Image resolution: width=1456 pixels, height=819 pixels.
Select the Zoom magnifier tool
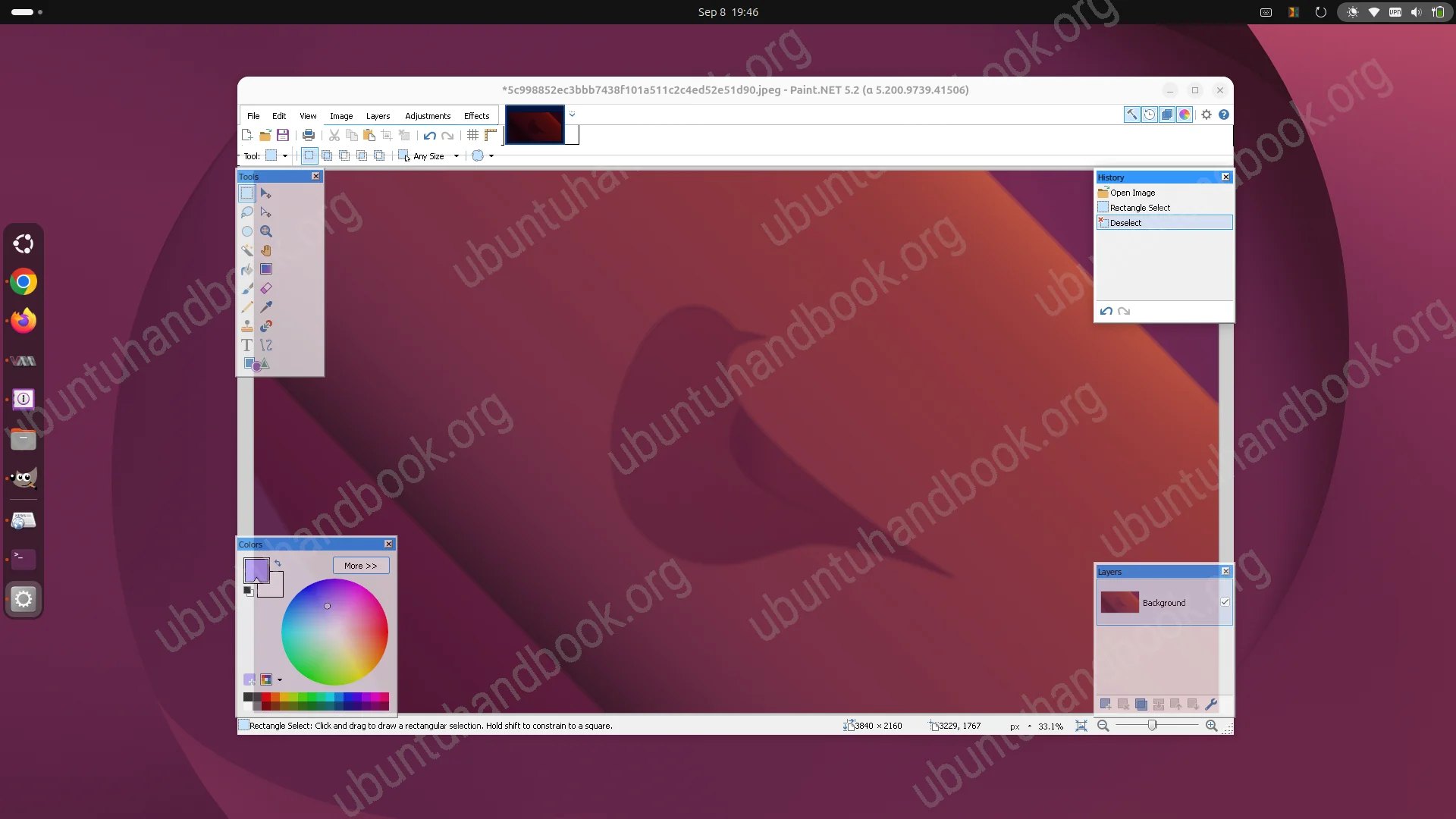click(266, 231)
